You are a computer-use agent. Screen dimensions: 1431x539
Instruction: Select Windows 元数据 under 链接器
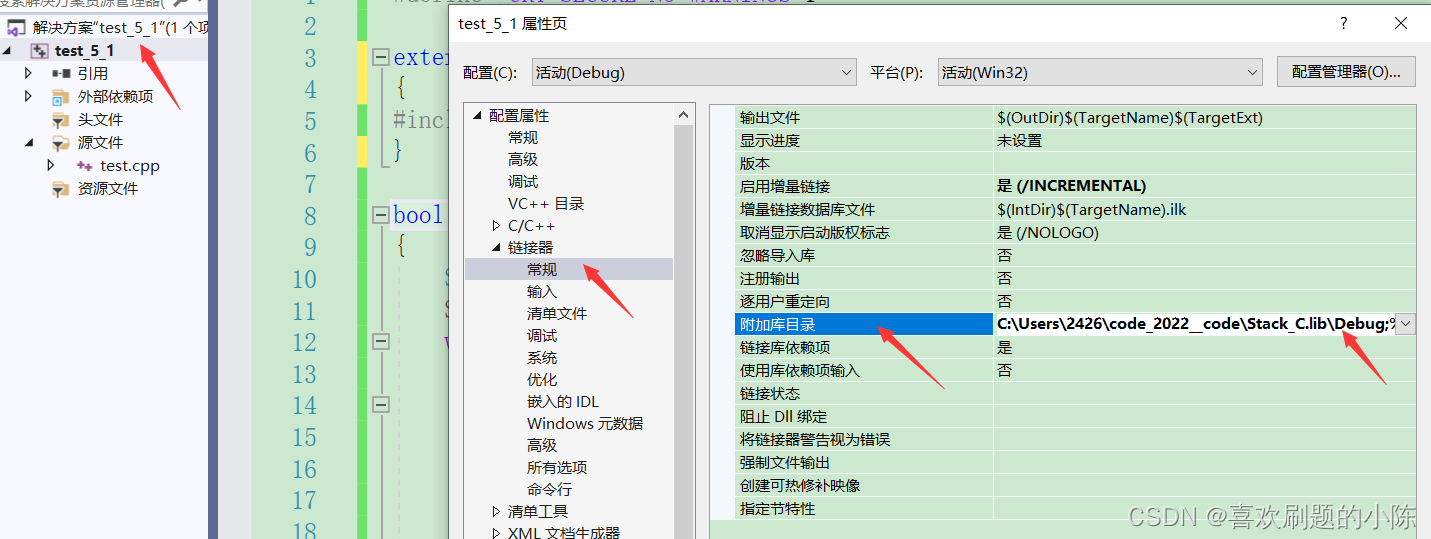(585, 424)
